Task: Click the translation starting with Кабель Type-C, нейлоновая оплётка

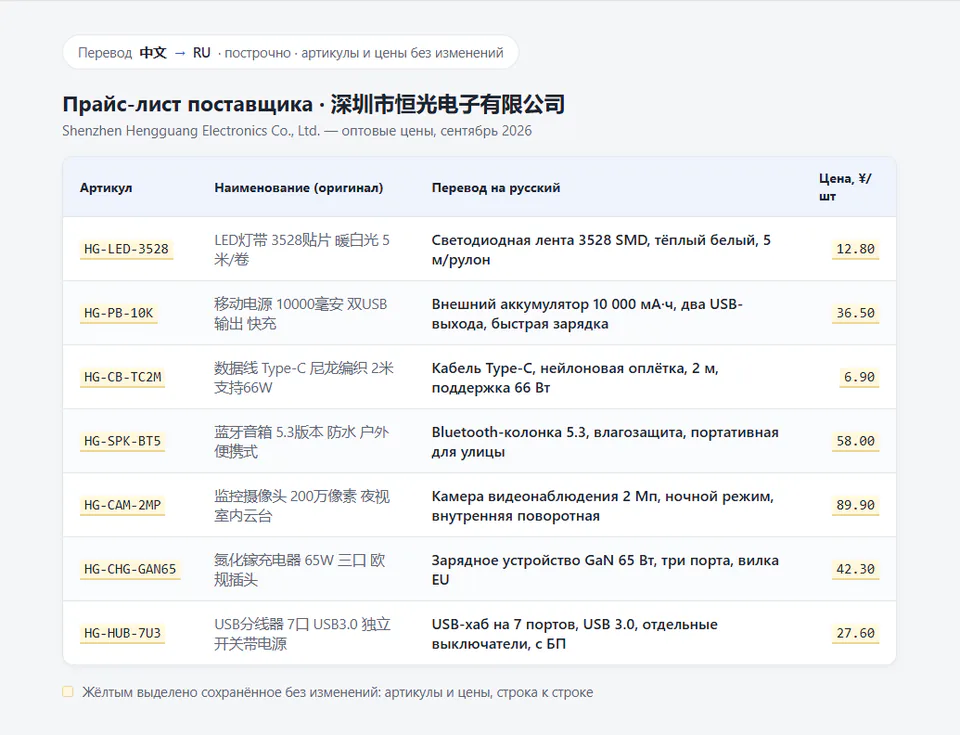Action: (x=576, y=377)
